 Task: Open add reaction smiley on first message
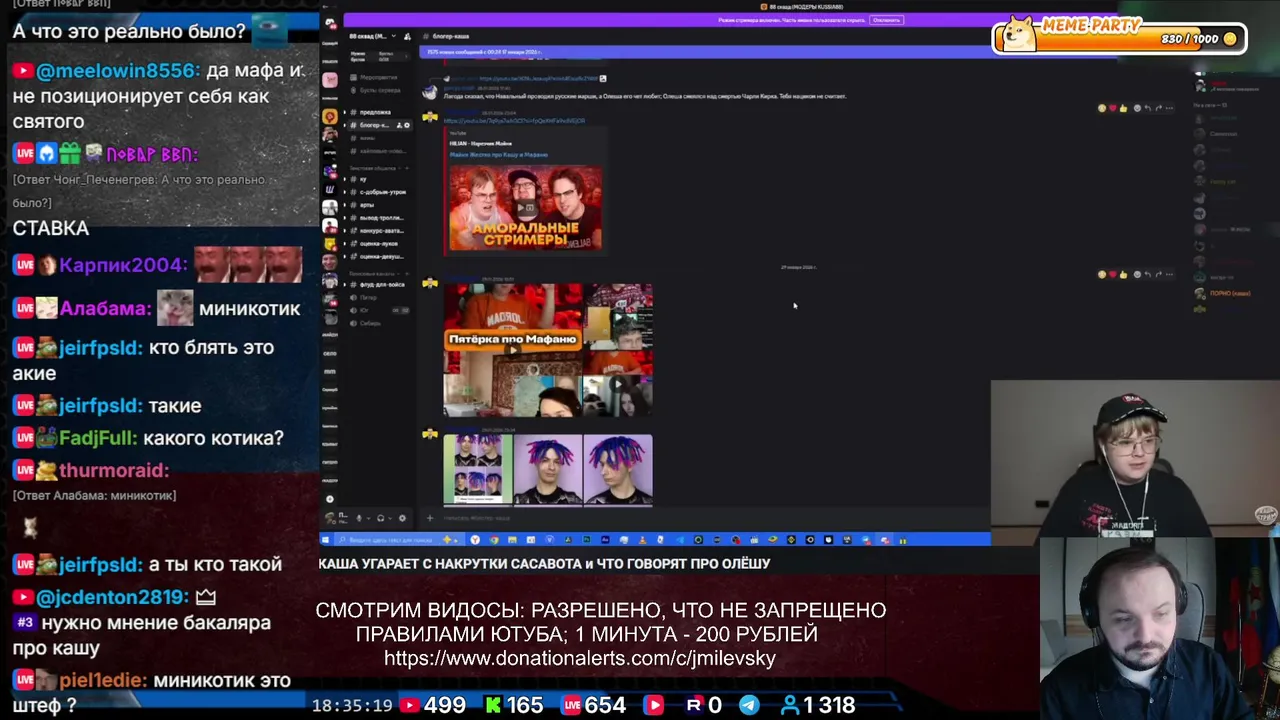coord(1137,108)
